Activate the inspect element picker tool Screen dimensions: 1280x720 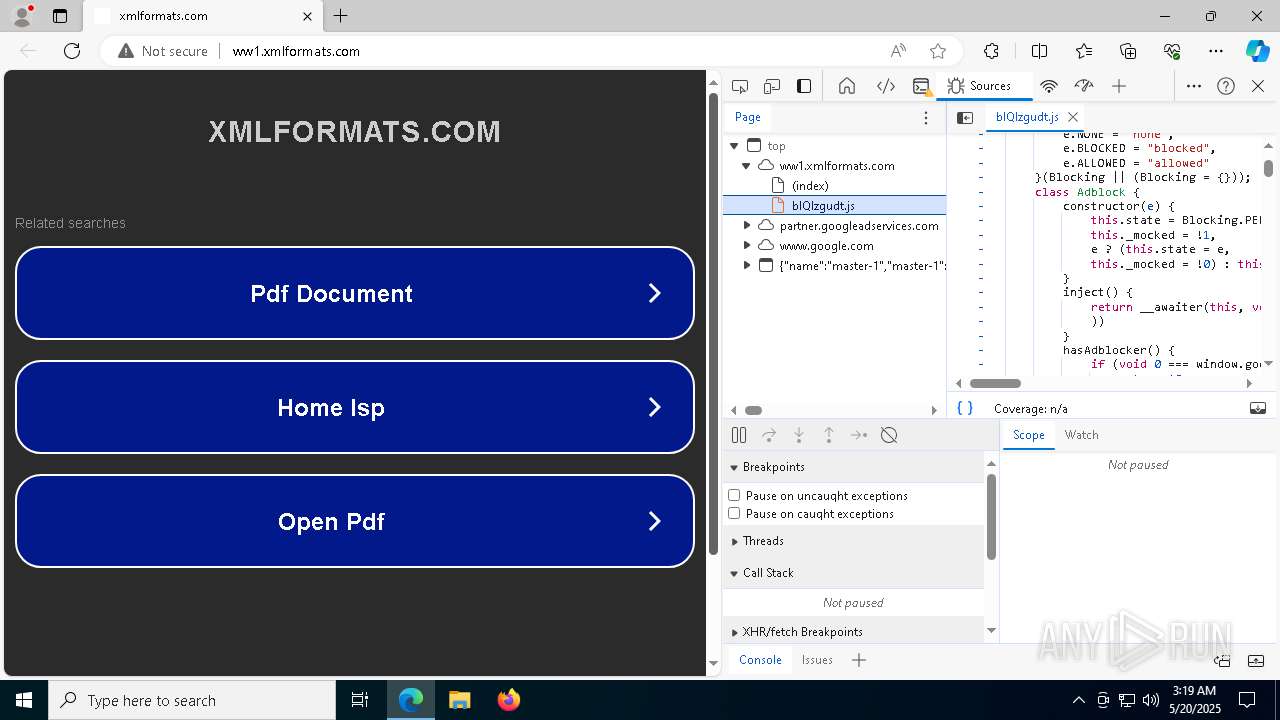click(740, 86)
